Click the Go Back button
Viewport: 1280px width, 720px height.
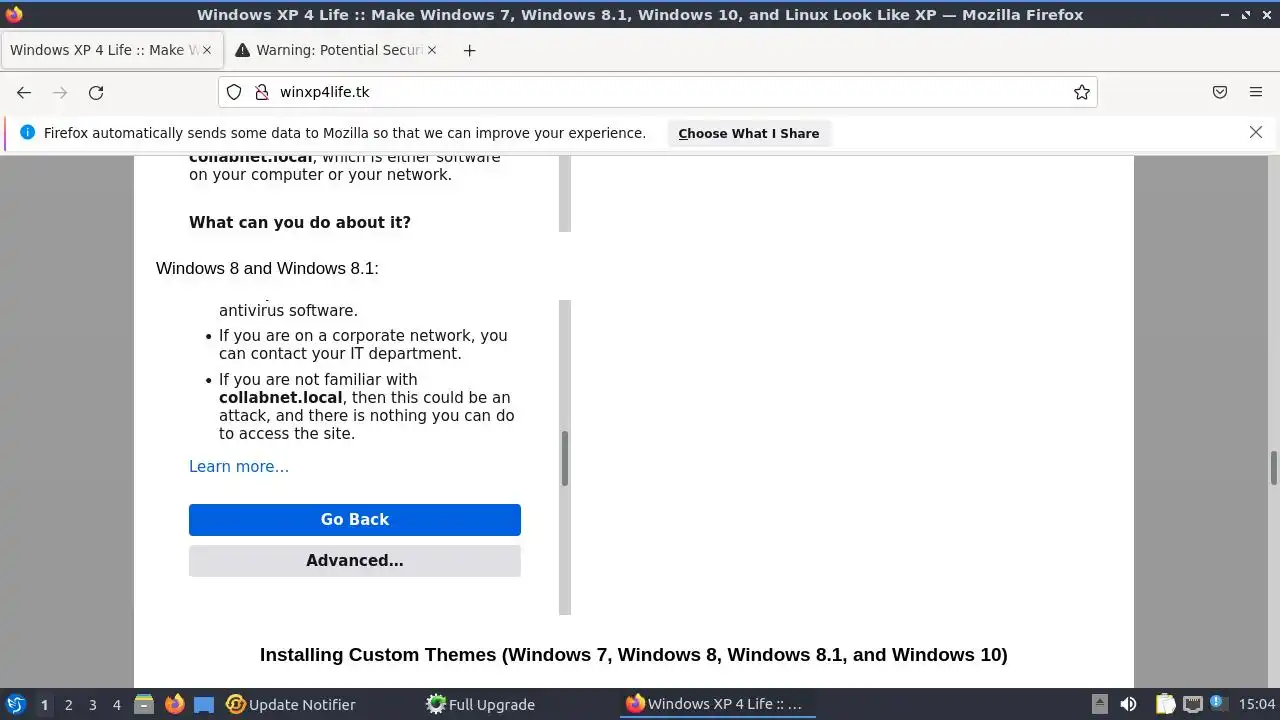coord(355,520)
